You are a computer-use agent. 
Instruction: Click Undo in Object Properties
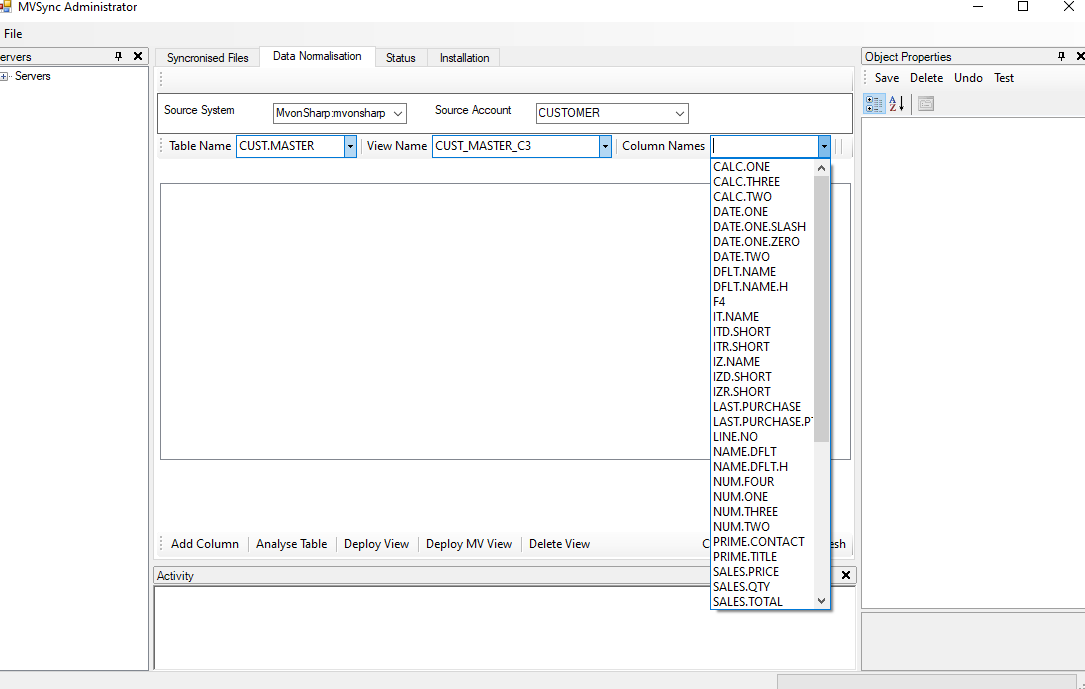(968, 78)
